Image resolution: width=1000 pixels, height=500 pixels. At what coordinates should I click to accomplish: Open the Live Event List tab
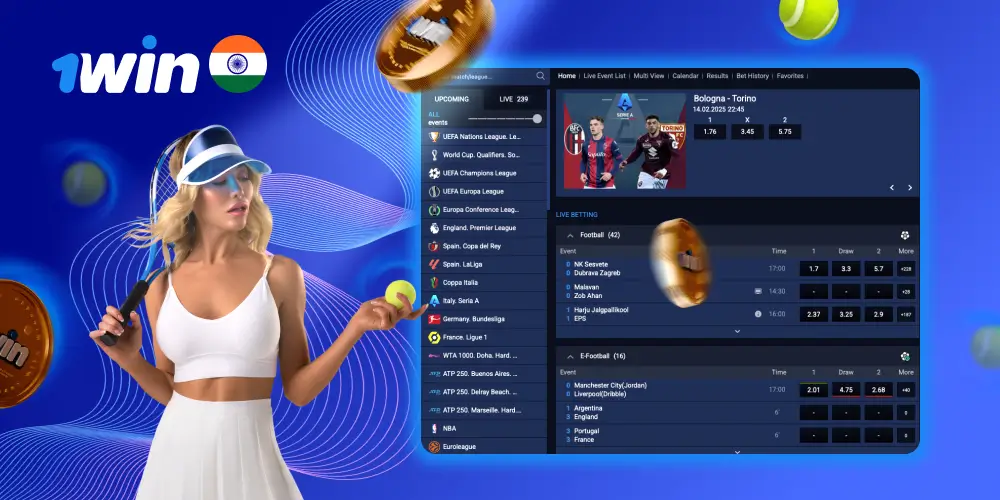pos(604,76)
